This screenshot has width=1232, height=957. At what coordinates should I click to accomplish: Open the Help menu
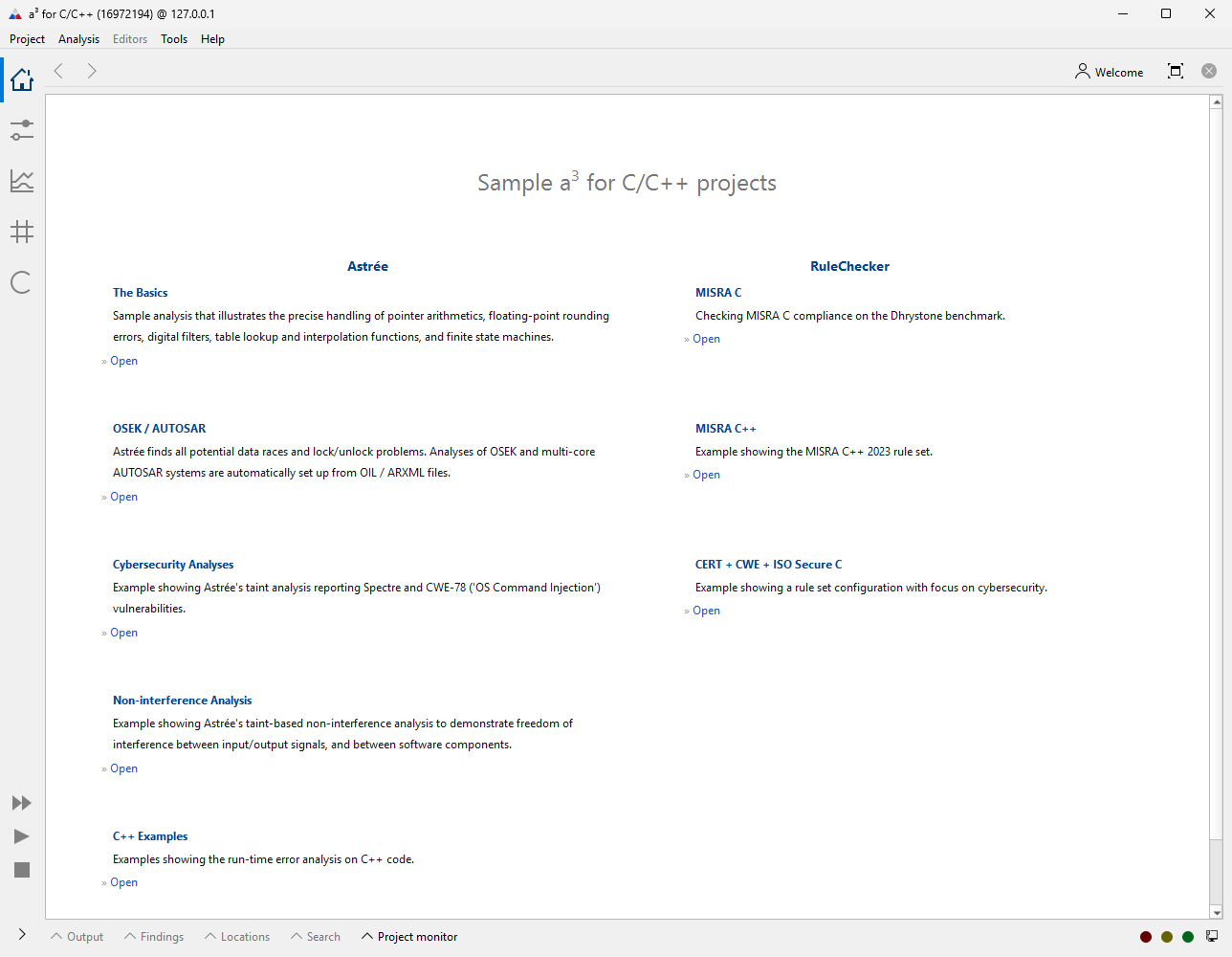[x=212, y=39]
